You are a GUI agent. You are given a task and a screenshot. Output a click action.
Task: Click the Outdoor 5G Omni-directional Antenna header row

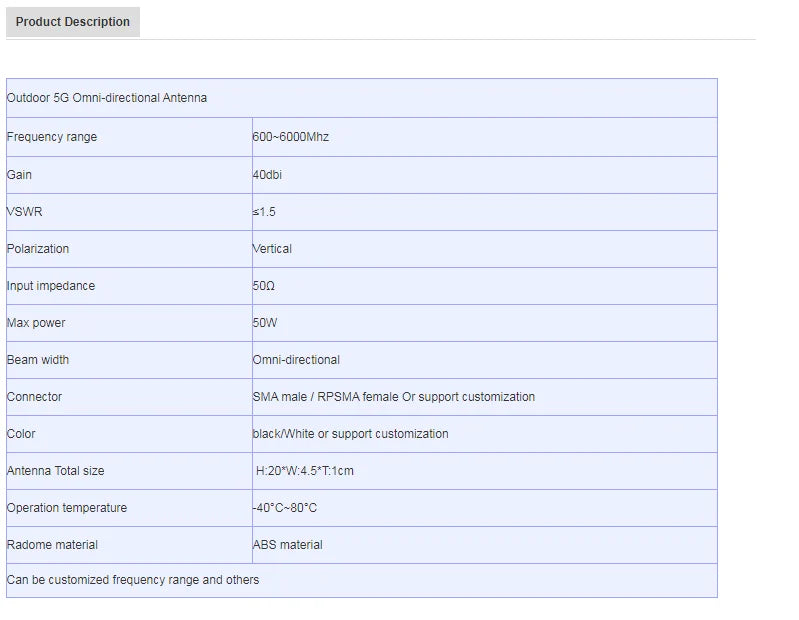tap(361, 98)
